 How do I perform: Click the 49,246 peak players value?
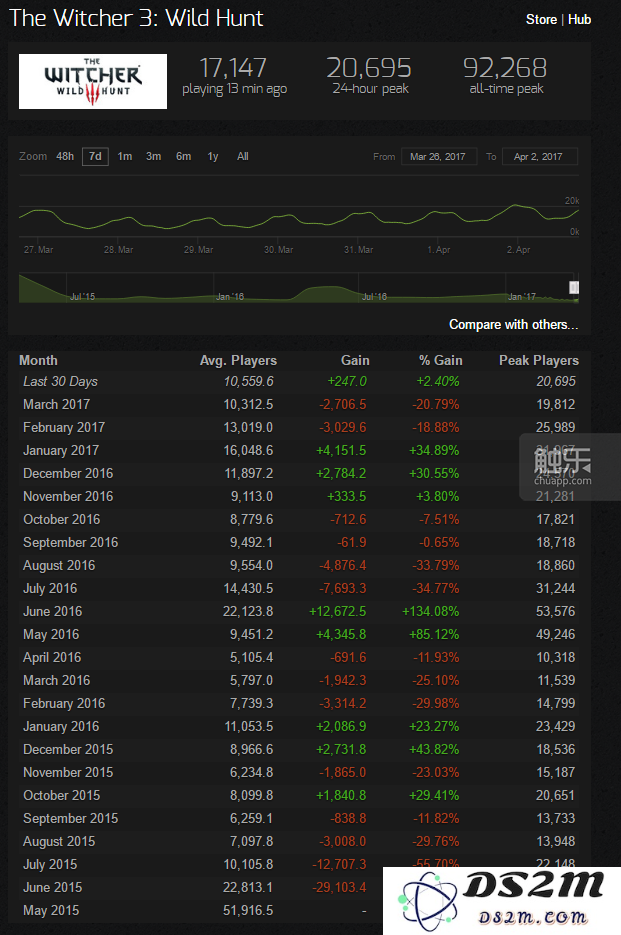(x=555, y=634)
